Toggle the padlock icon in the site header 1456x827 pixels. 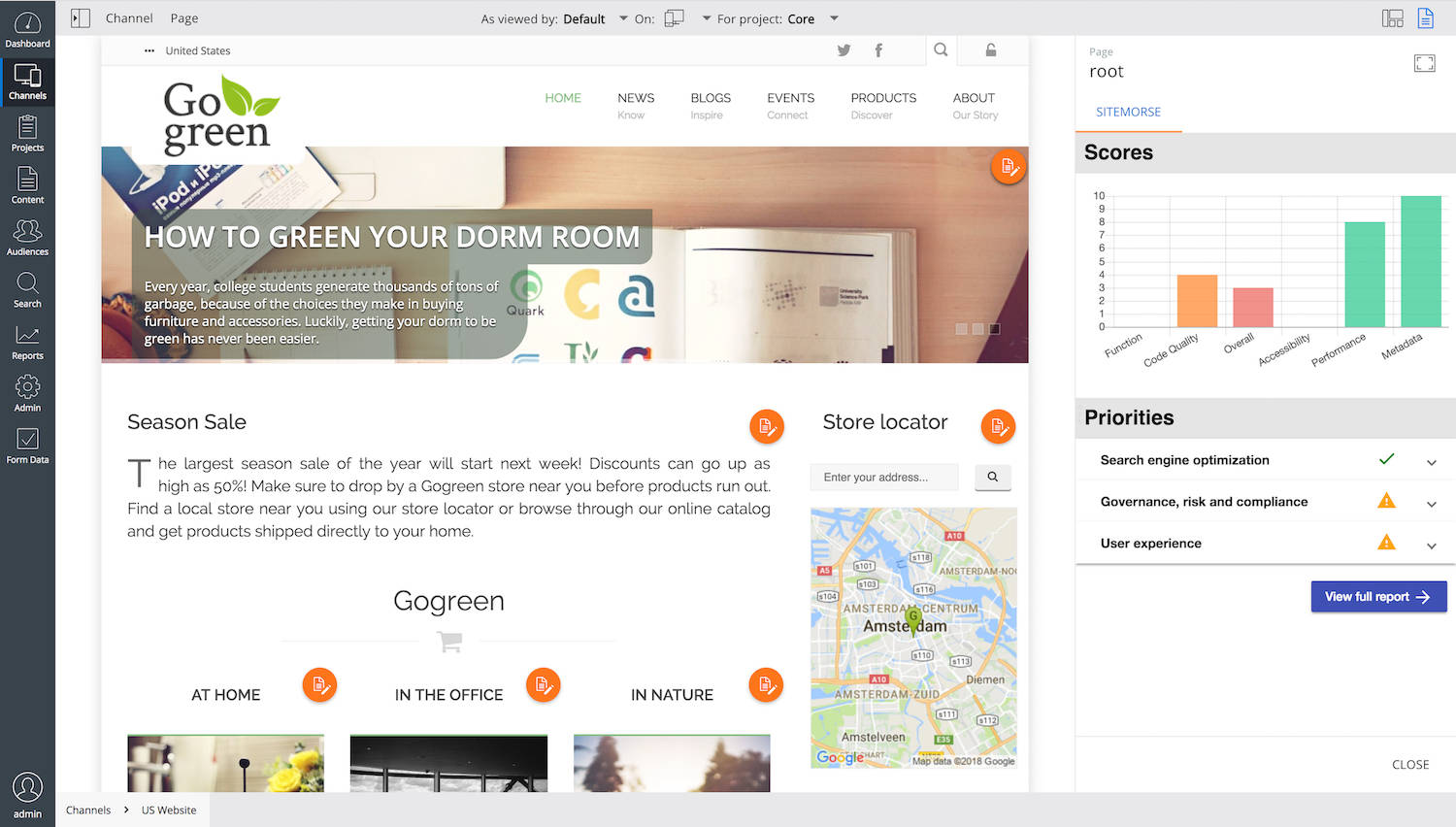coord(990,50)
